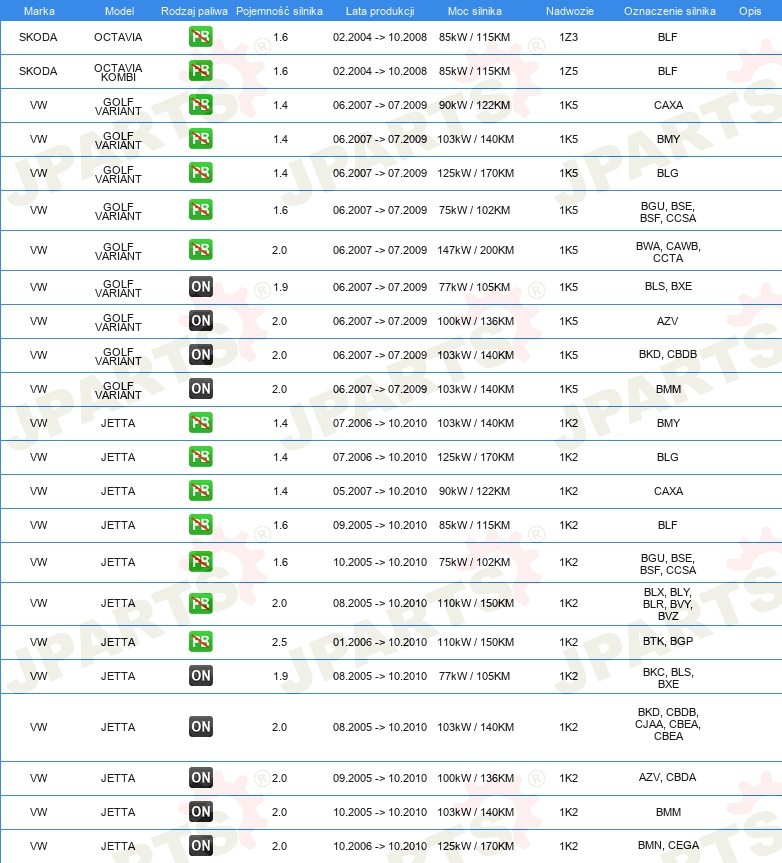Image resolution: width=782 pixels, height=863 pixels.
Task: Click the Oznaczenie silnika column header
Action: click(670, 11)
